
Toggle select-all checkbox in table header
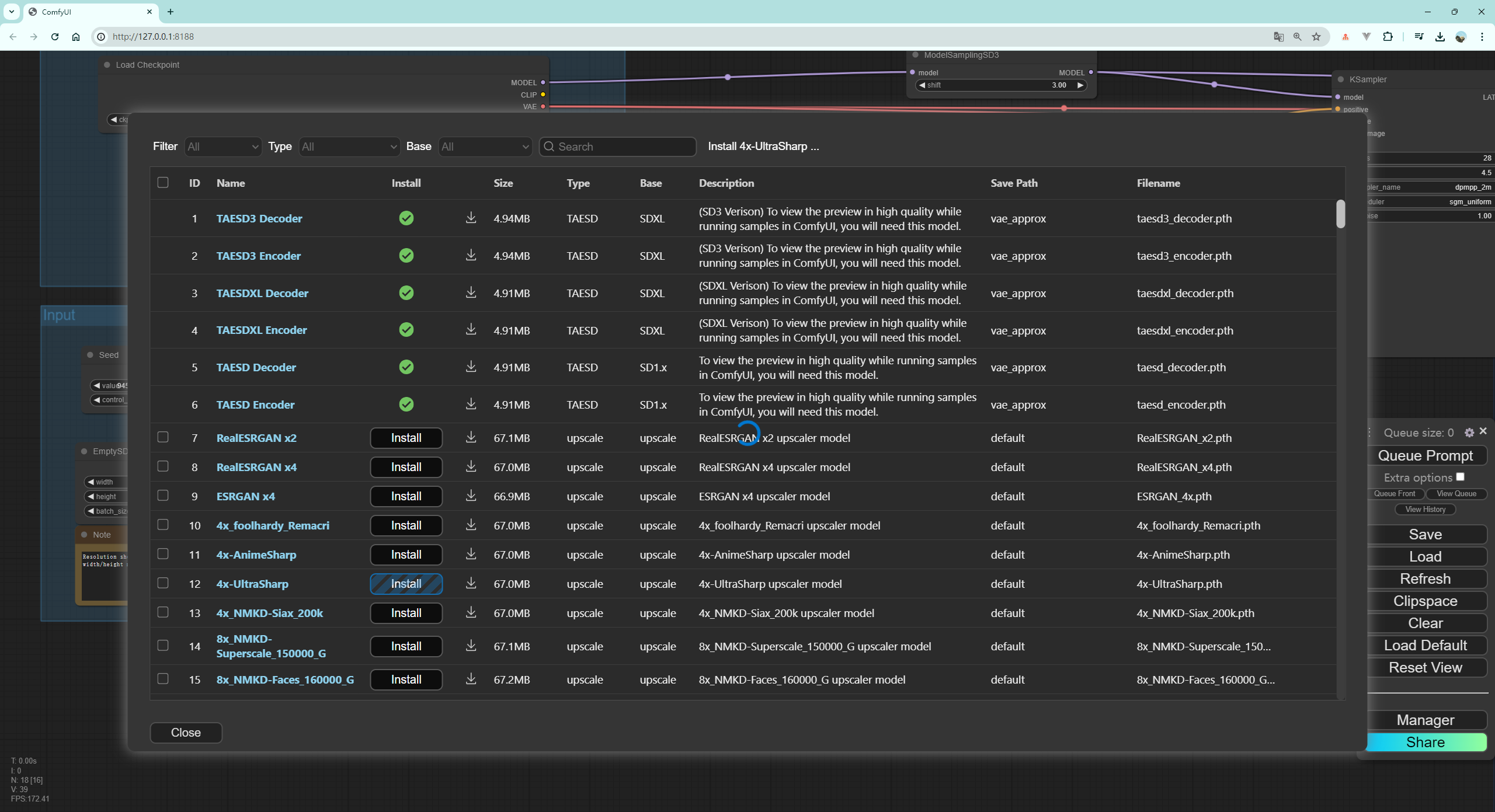(163, 183)
